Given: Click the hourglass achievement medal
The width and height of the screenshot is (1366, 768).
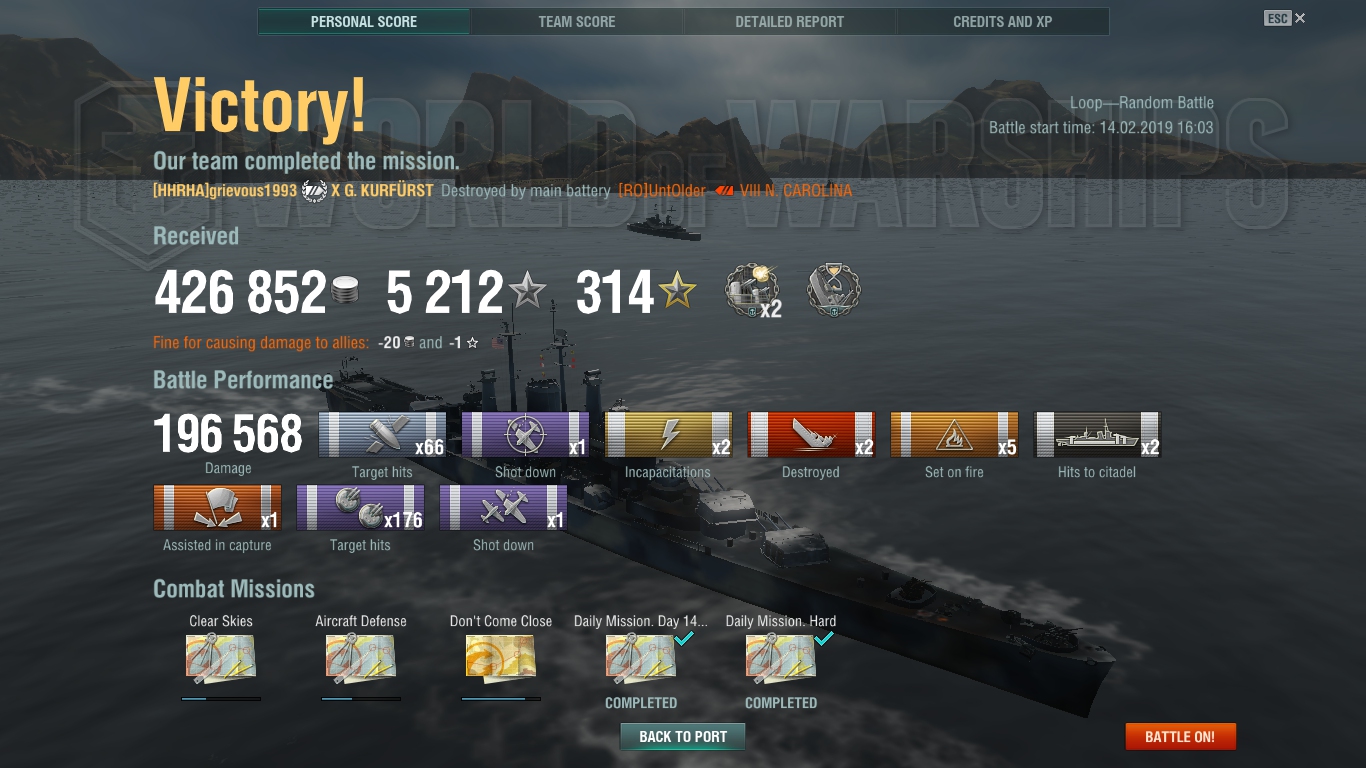Looking at the screenshot, I should (x=834, y=290).
